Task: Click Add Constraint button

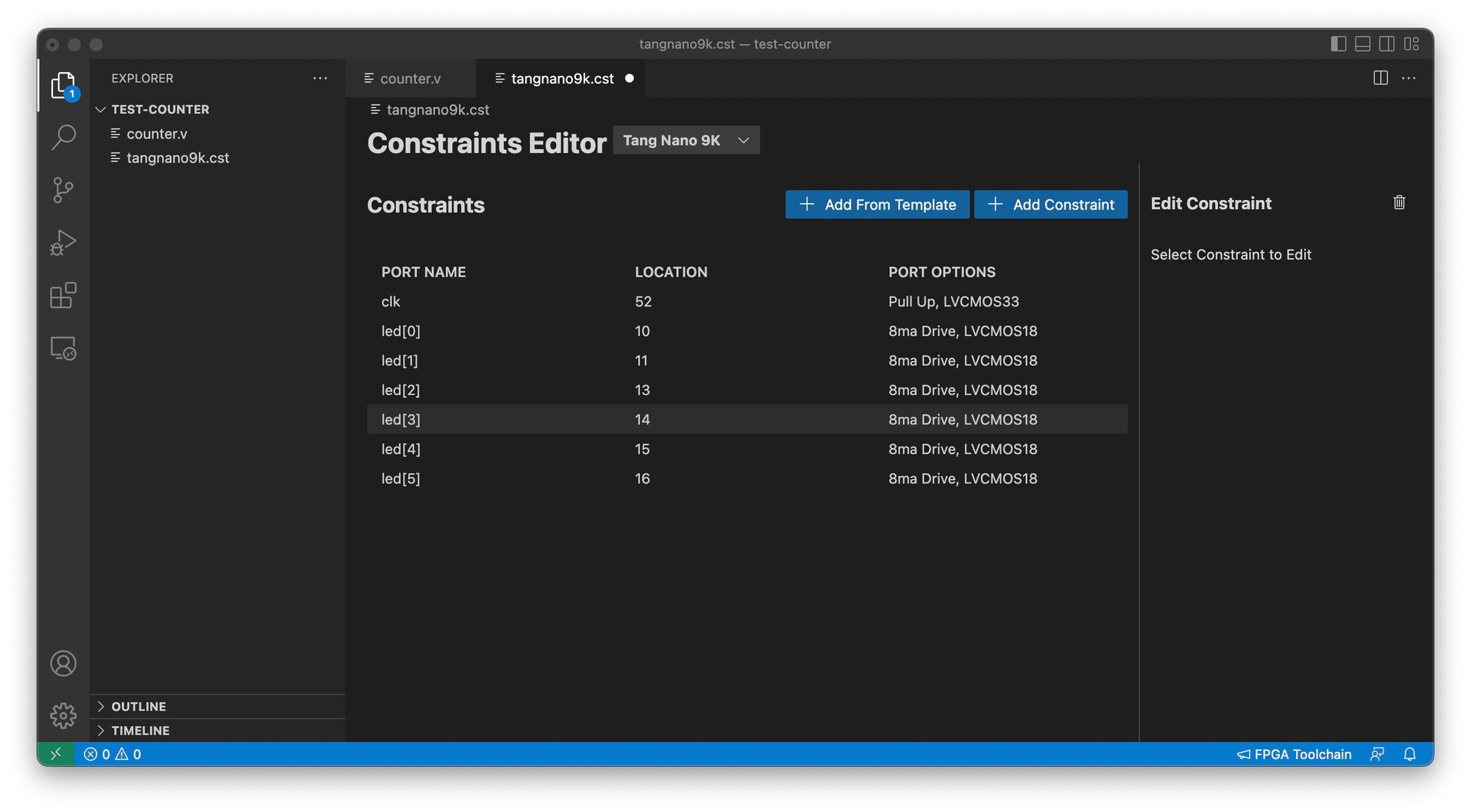Action: pos(1050,204)
